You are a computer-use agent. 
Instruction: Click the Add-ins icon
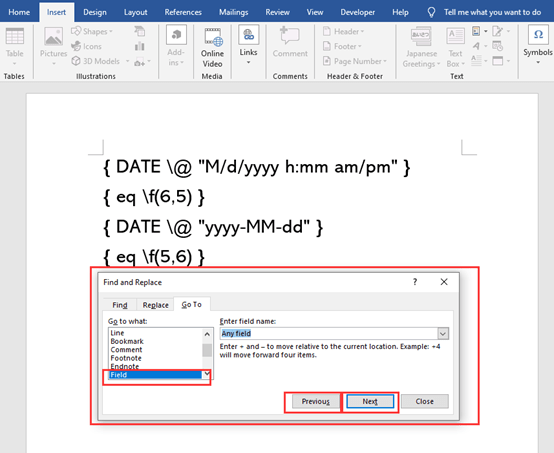click(x=176, y=35)
